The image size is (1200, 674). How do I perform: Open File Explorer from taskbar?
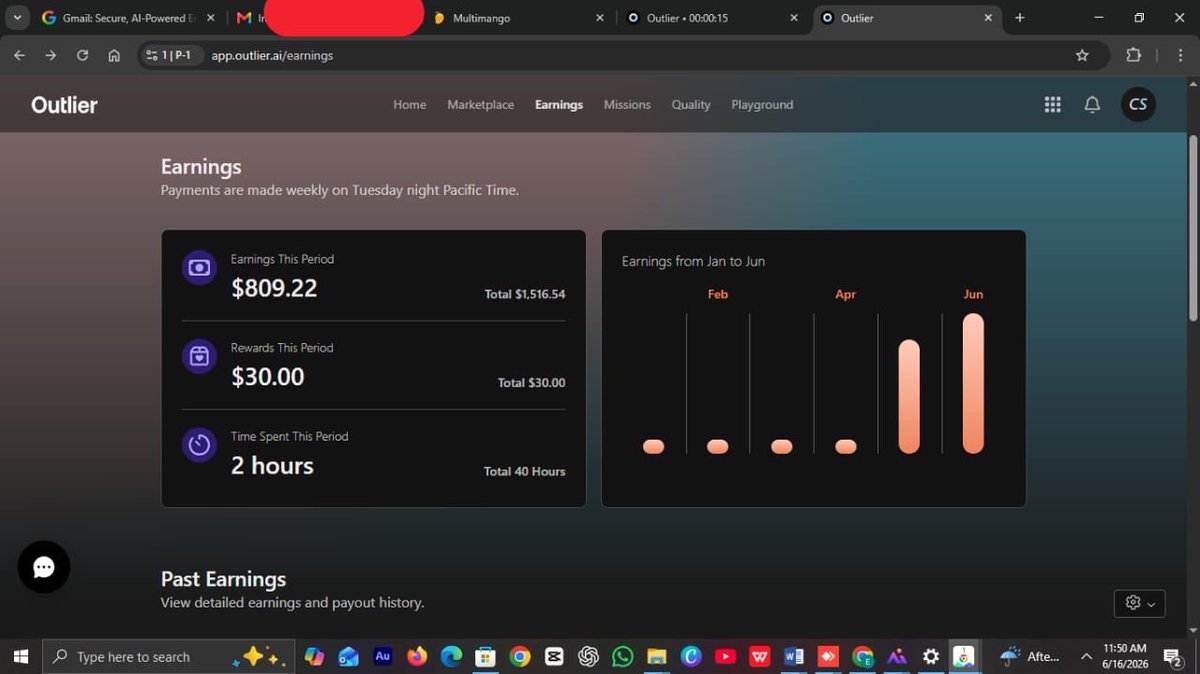pos(656,656)
